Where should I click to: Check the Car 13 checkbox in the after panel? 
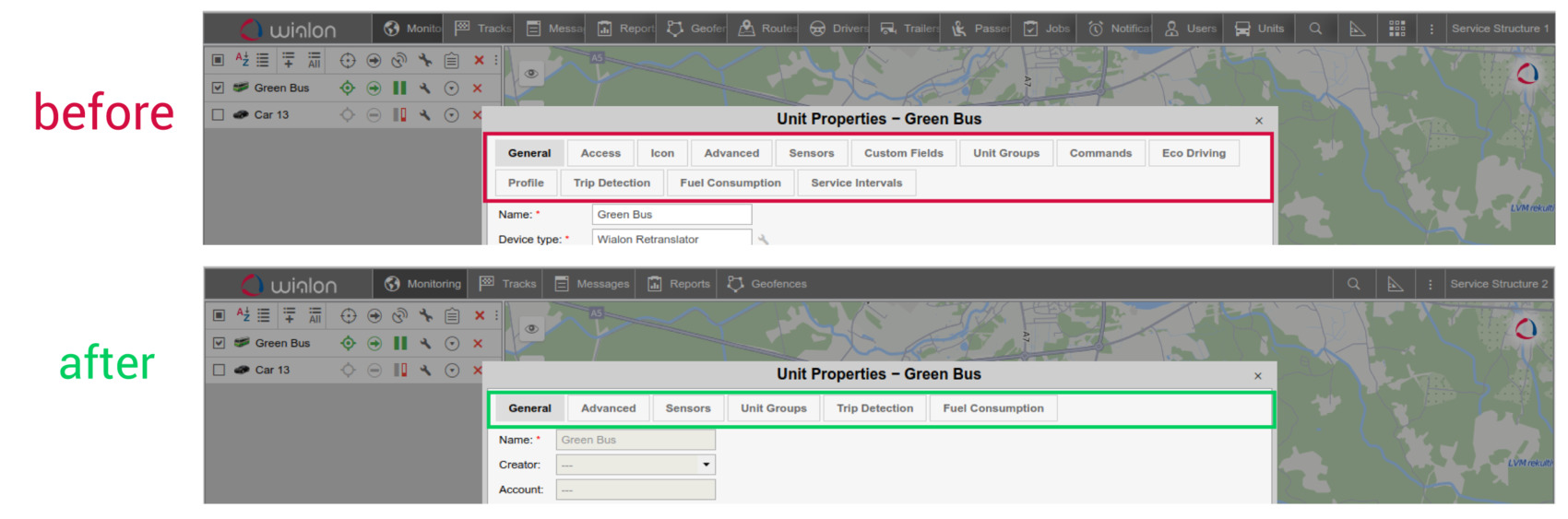coord(219,370)
